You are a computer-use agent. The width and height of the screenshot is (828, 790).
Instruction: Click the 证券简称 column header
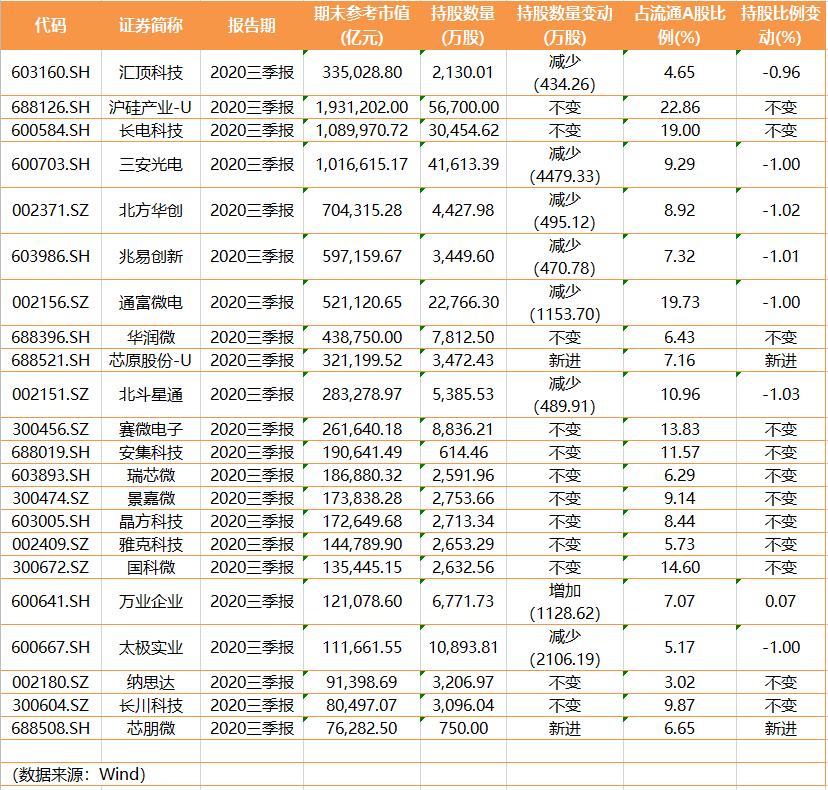(148, 25)
